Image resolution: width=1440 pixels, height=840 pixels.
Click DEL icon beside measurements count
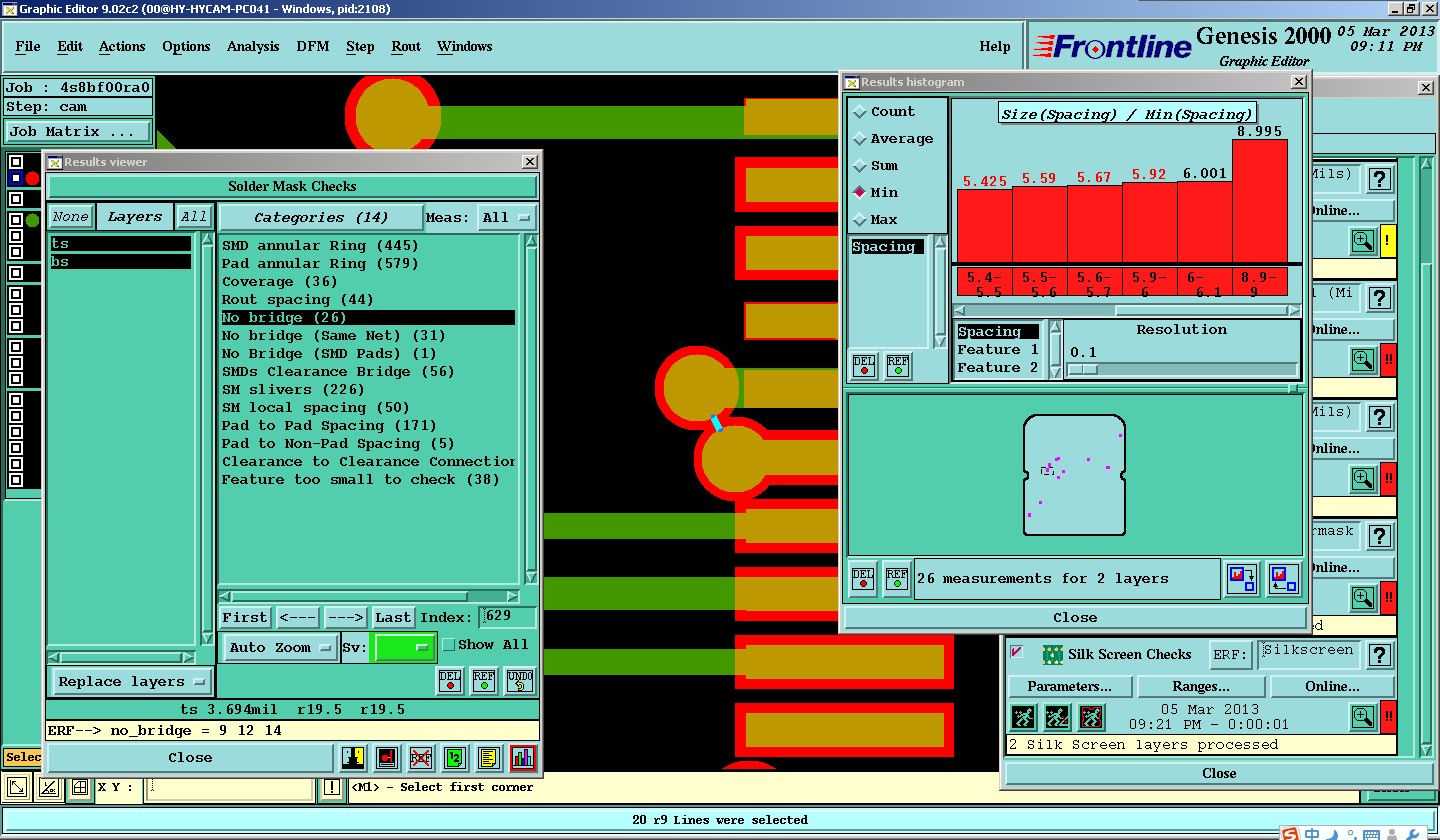click(863, 579)
